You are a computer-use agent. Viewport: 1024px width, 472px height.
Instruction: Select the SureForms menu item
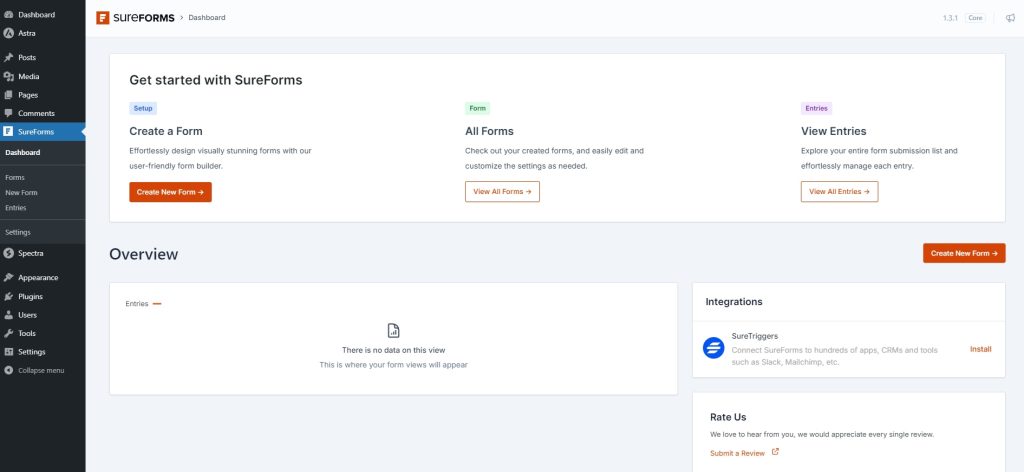coord(42,131)
